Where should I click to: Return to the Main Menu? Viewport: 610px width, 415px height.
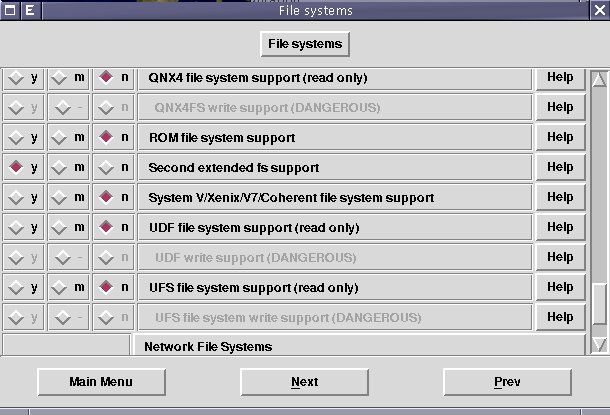tap(100, 382)
